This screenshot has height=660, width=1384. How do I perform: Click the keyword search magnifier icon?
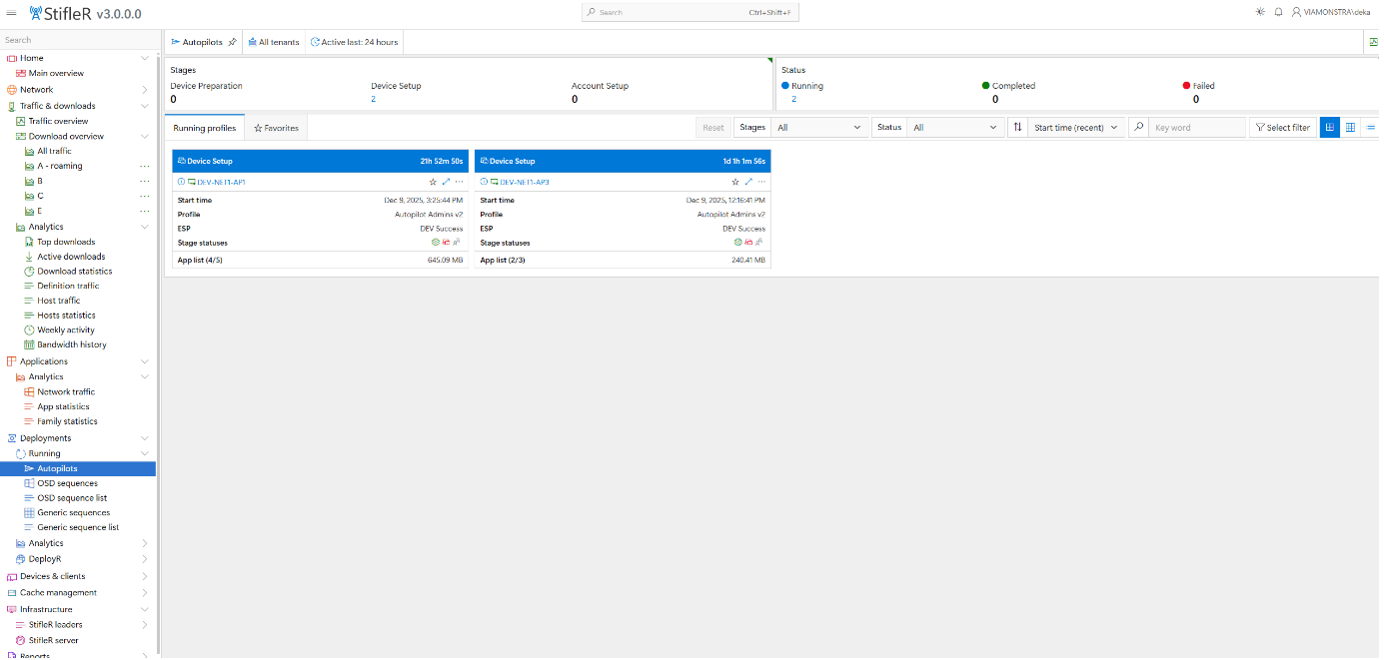(1136, 127)
